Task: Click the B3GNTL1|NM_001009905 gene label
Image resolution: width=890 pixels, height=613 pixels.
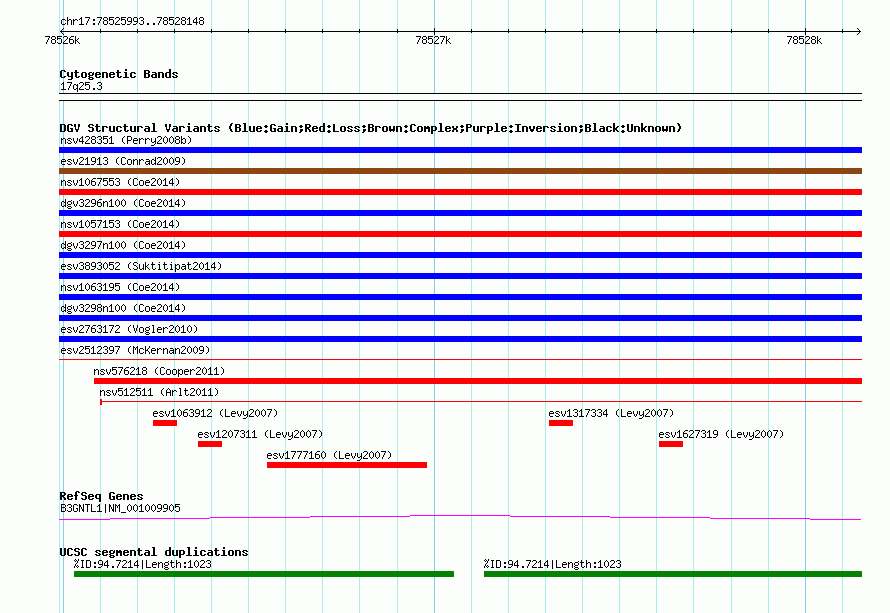Action: [x=120, y=508]
